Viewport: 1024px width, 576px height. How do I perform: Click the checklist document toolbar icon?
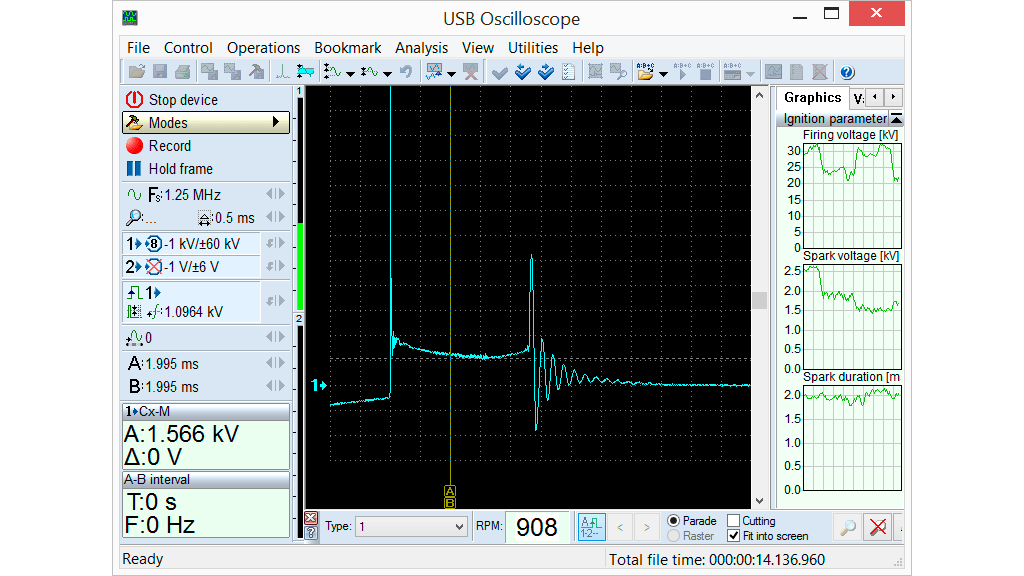(x=568, y=72)
